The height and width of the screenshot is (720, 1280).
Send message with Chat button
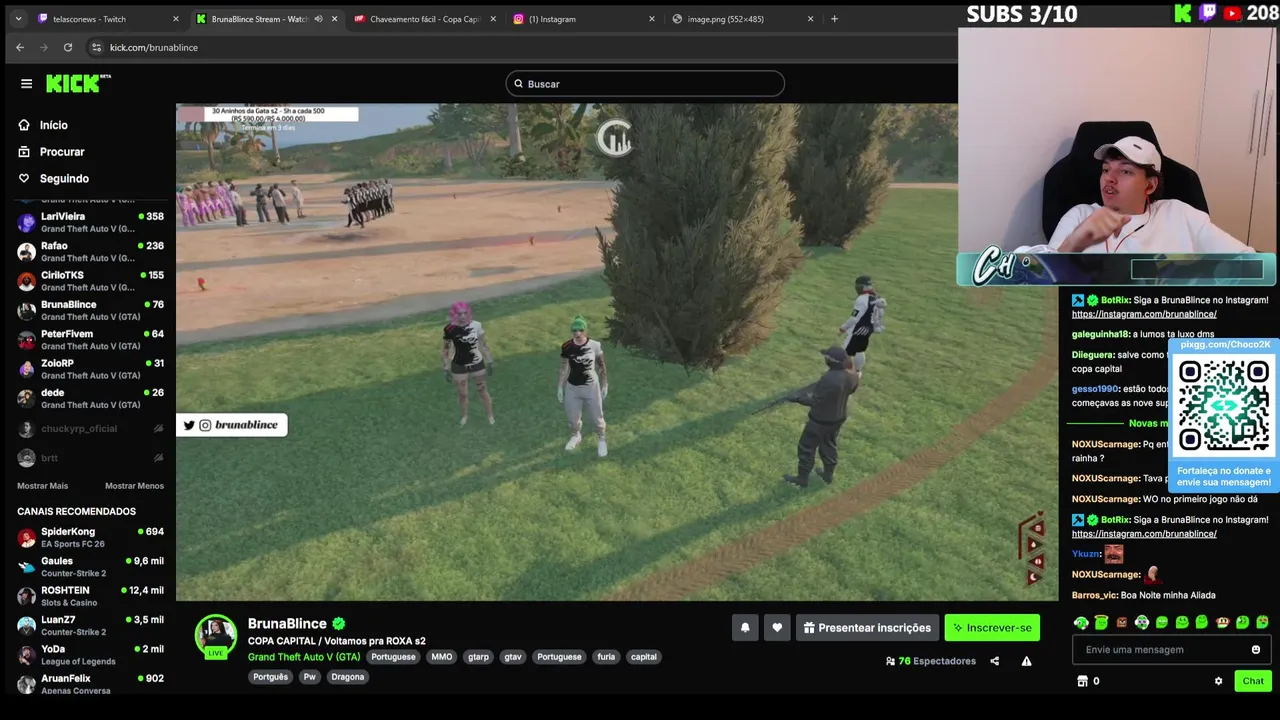coord(1253,681)
